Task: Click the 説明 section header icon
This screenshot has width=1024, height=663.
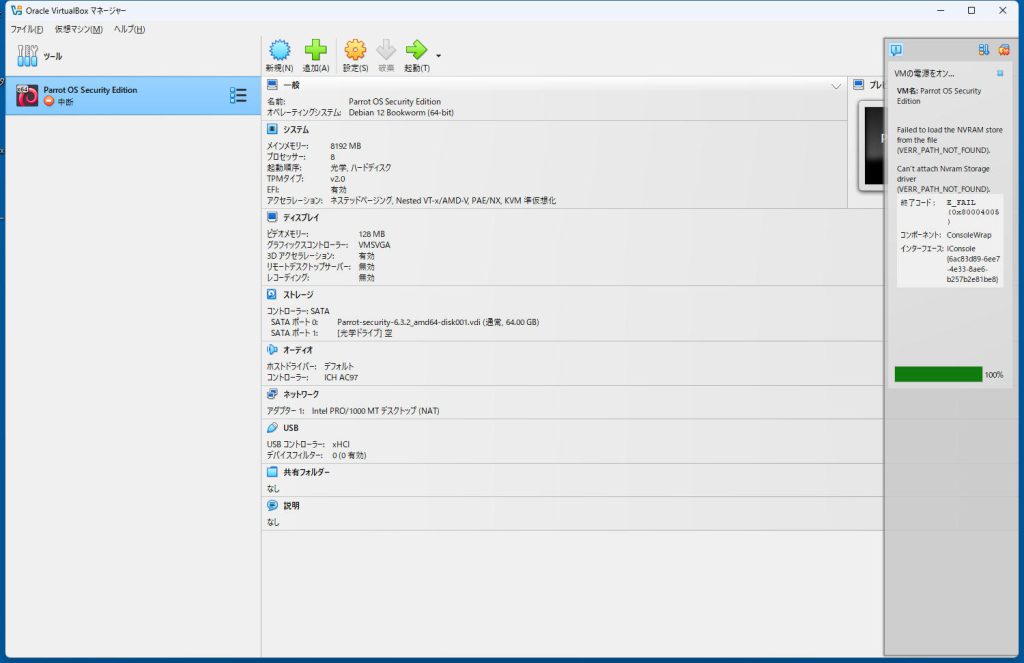Action: click(x=272, y=506)
